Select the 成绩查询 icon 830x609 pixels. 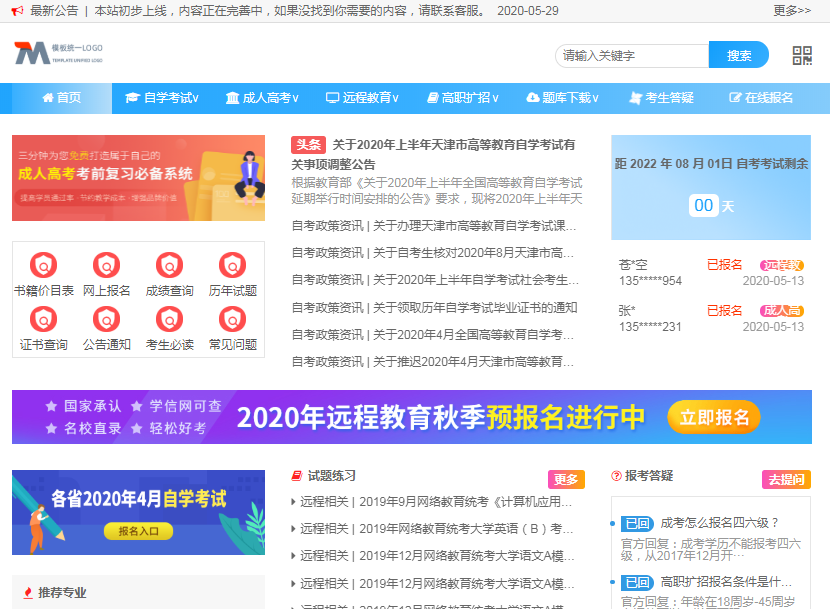tap(169, 266)
